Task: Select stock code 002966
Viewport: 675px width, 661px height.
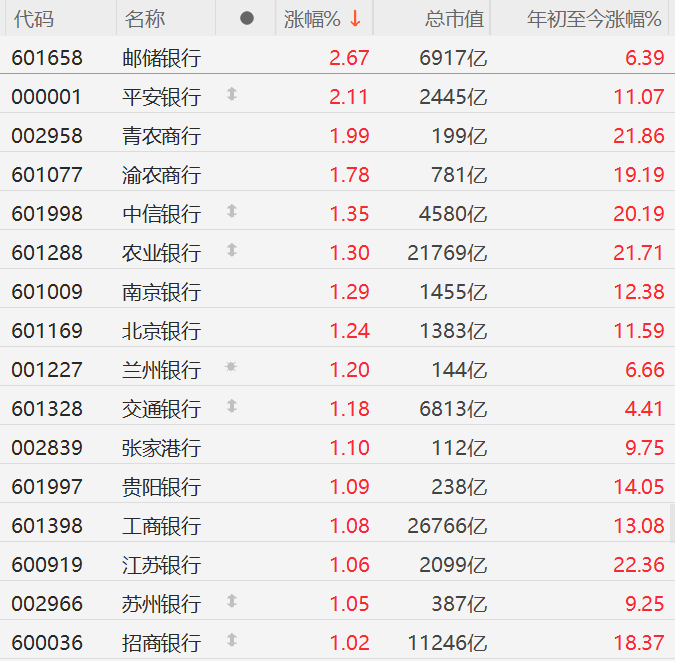Action: [47, 604]
